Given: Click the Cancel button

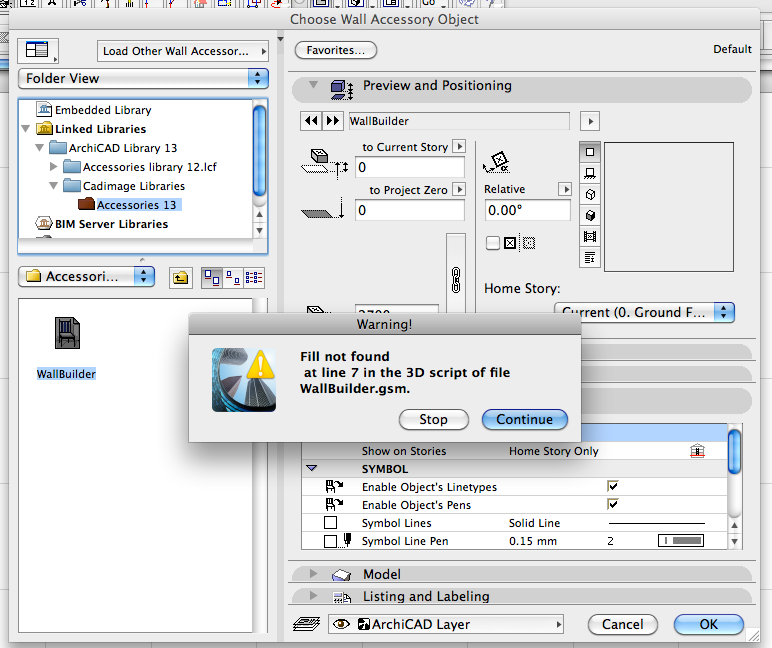Looking at the screenshot, I should (x=622, y=624).
